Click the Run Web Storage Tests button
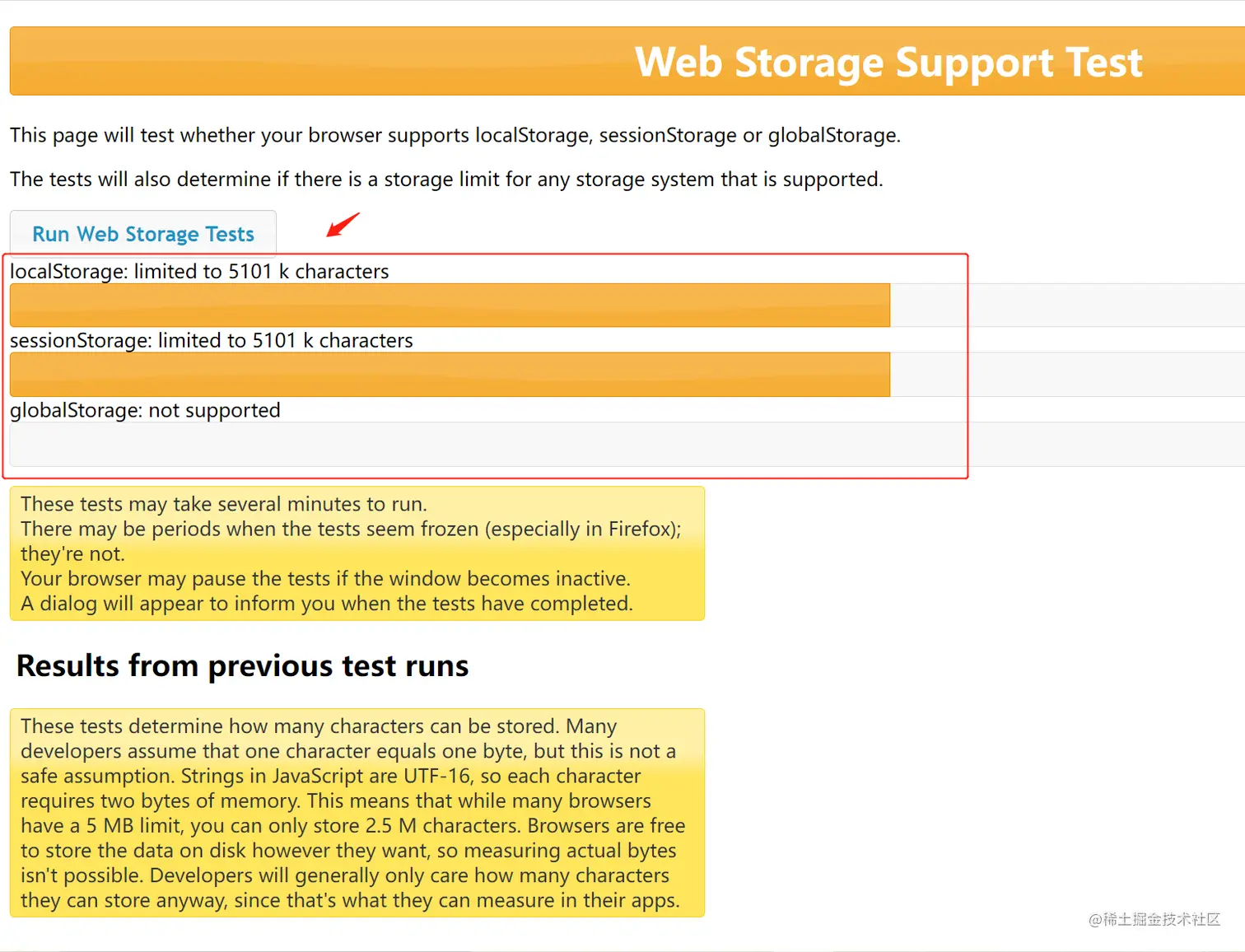Screen dimensions: 1245x952 pyautogui.click(x=143, y=234)
